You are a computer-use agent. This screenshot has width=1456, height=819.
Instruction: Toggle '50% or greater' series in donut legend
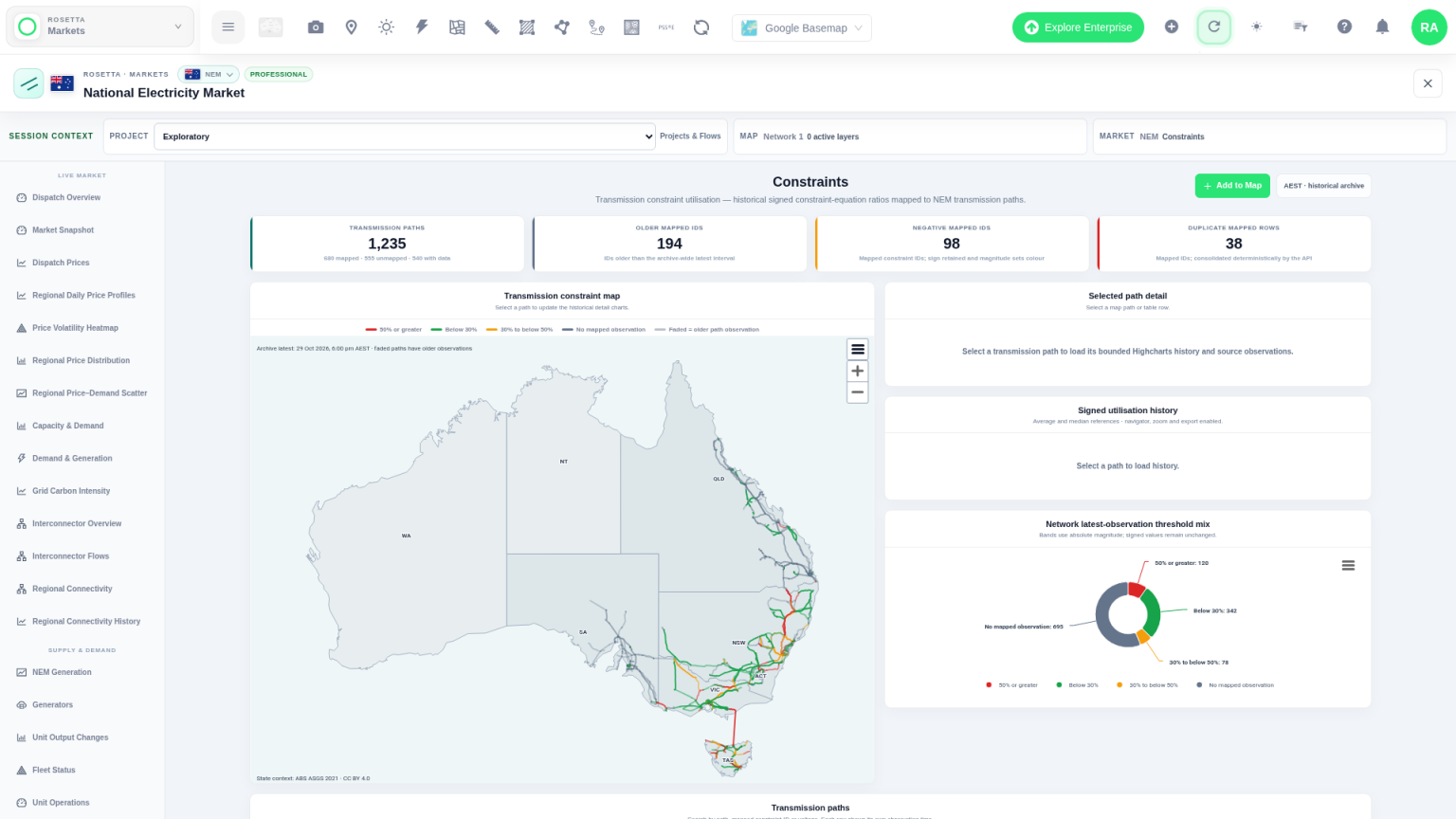click(x=1012, y=685)
